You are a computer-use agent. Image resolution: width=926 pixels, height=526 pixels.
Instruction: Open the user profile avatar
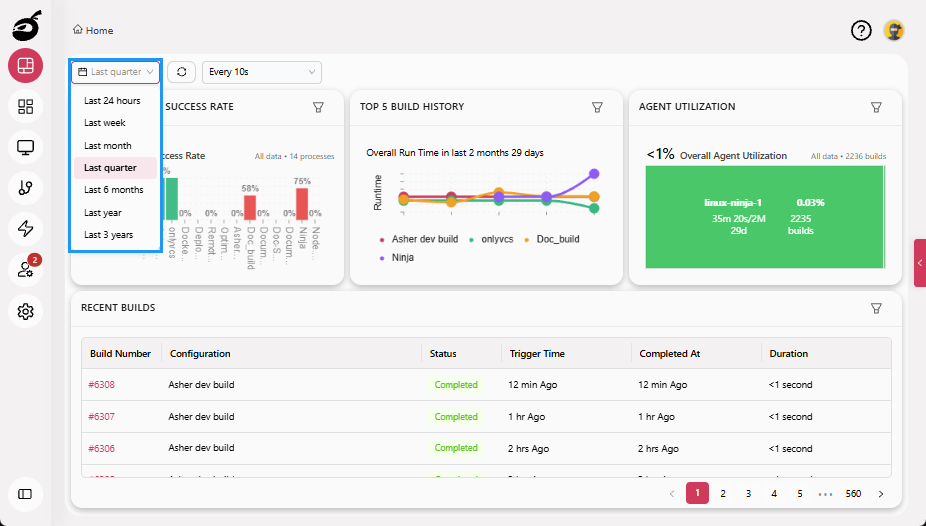894,30
